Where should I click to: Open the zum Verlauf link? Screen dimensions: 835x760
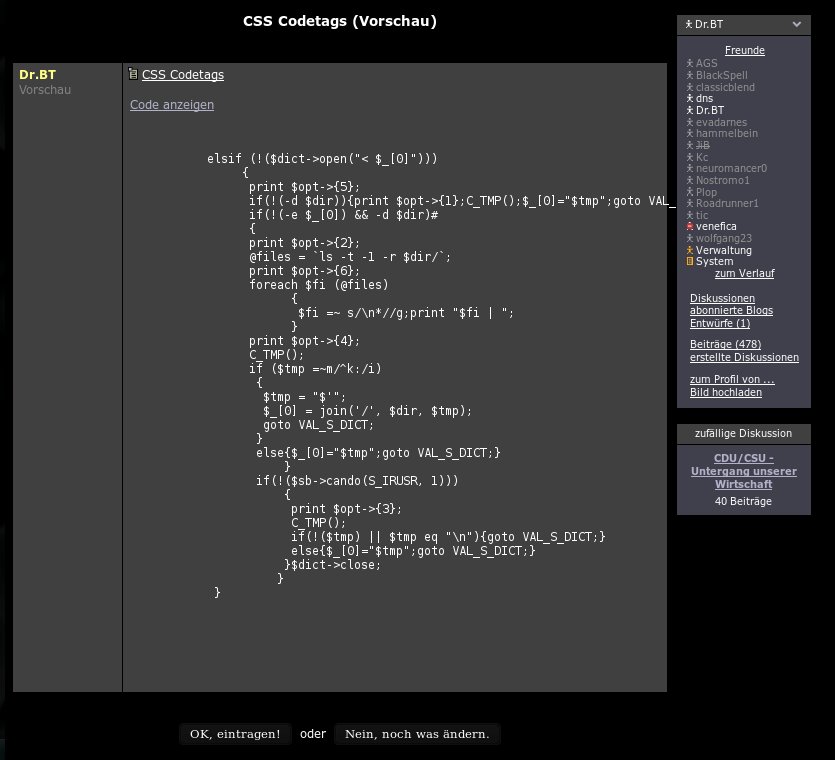(744, 273)
